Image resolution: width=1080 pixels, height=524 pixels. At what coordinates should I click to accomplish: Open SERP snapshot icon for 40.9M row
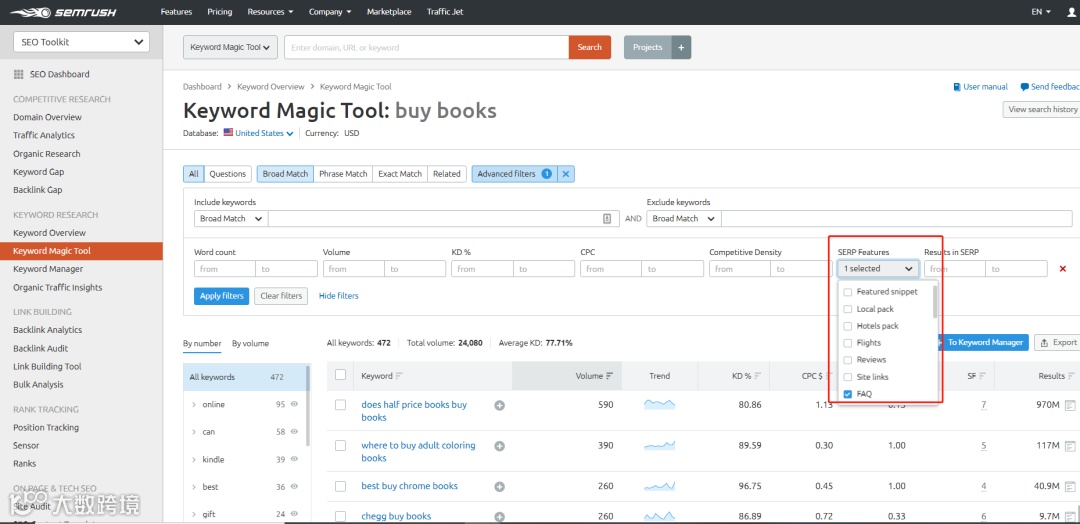pyautogui.click(x=1070, y=486)
